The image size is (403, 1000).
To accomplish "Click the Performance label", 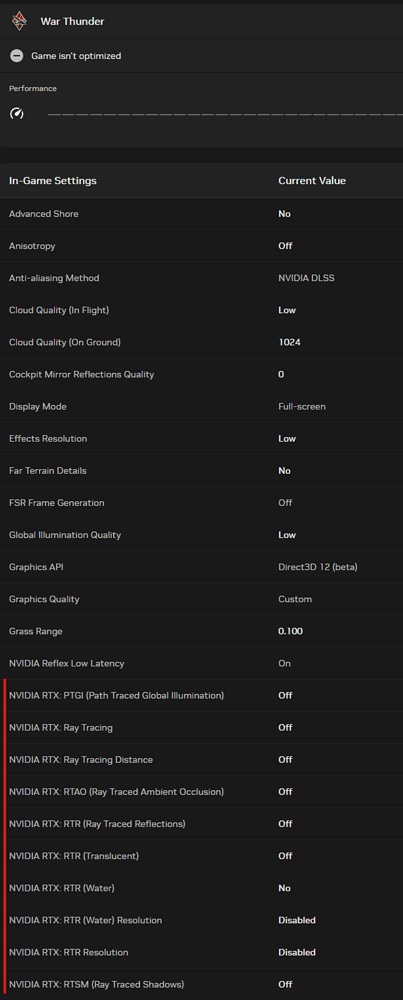I will click(x=33, y=89).
